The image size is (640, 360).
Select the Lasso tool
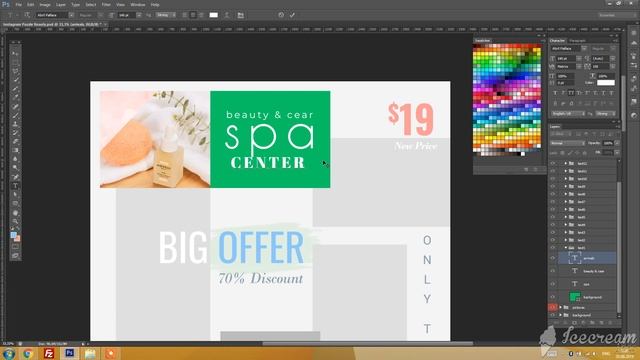click(x=15, y=71)
